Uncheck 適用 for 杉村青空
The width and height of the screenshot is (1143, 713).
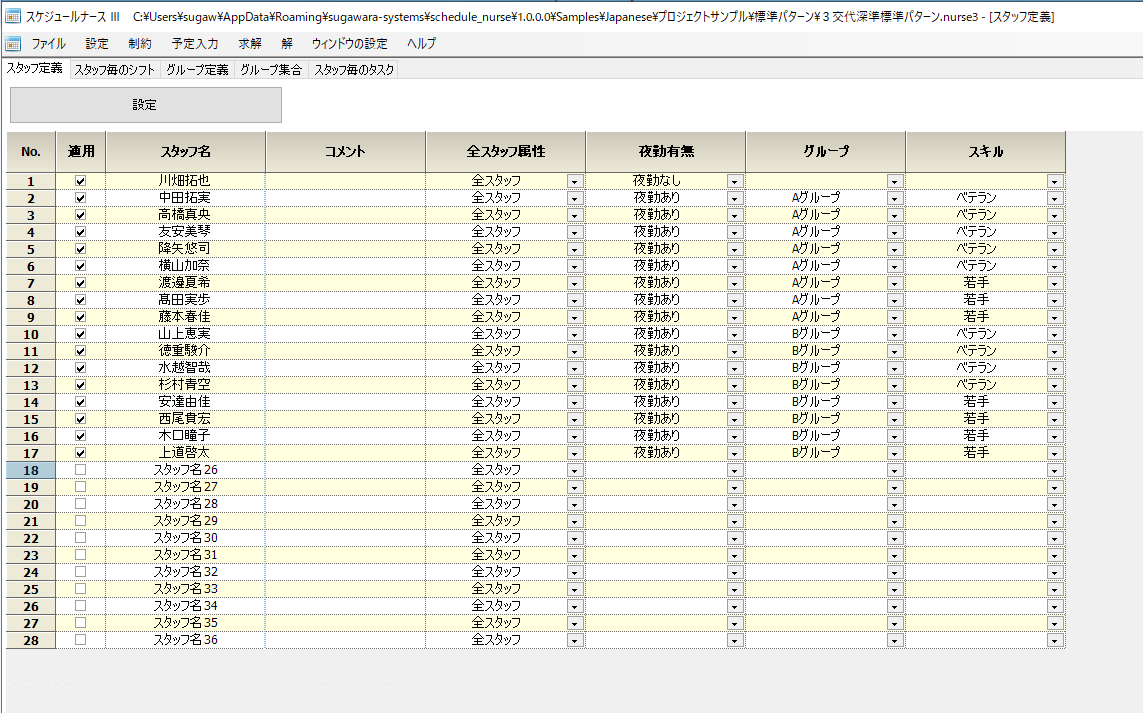(80, 385)
